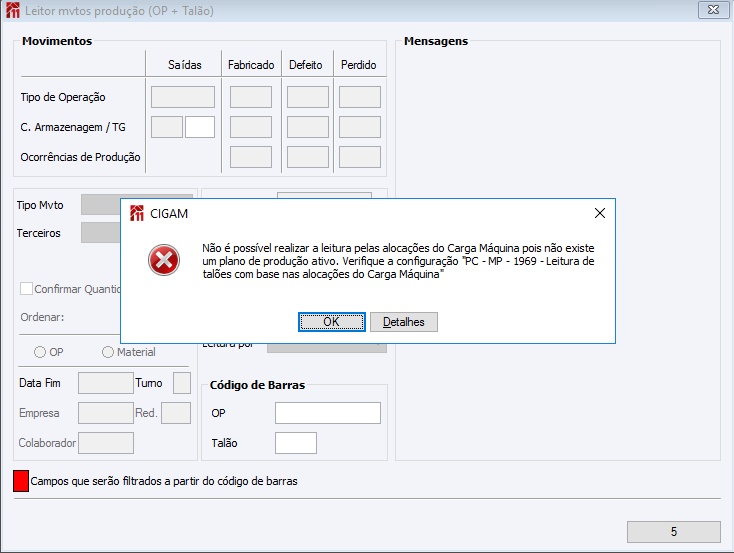Click Perdido Tipo de Operação field

click(360, 97)
